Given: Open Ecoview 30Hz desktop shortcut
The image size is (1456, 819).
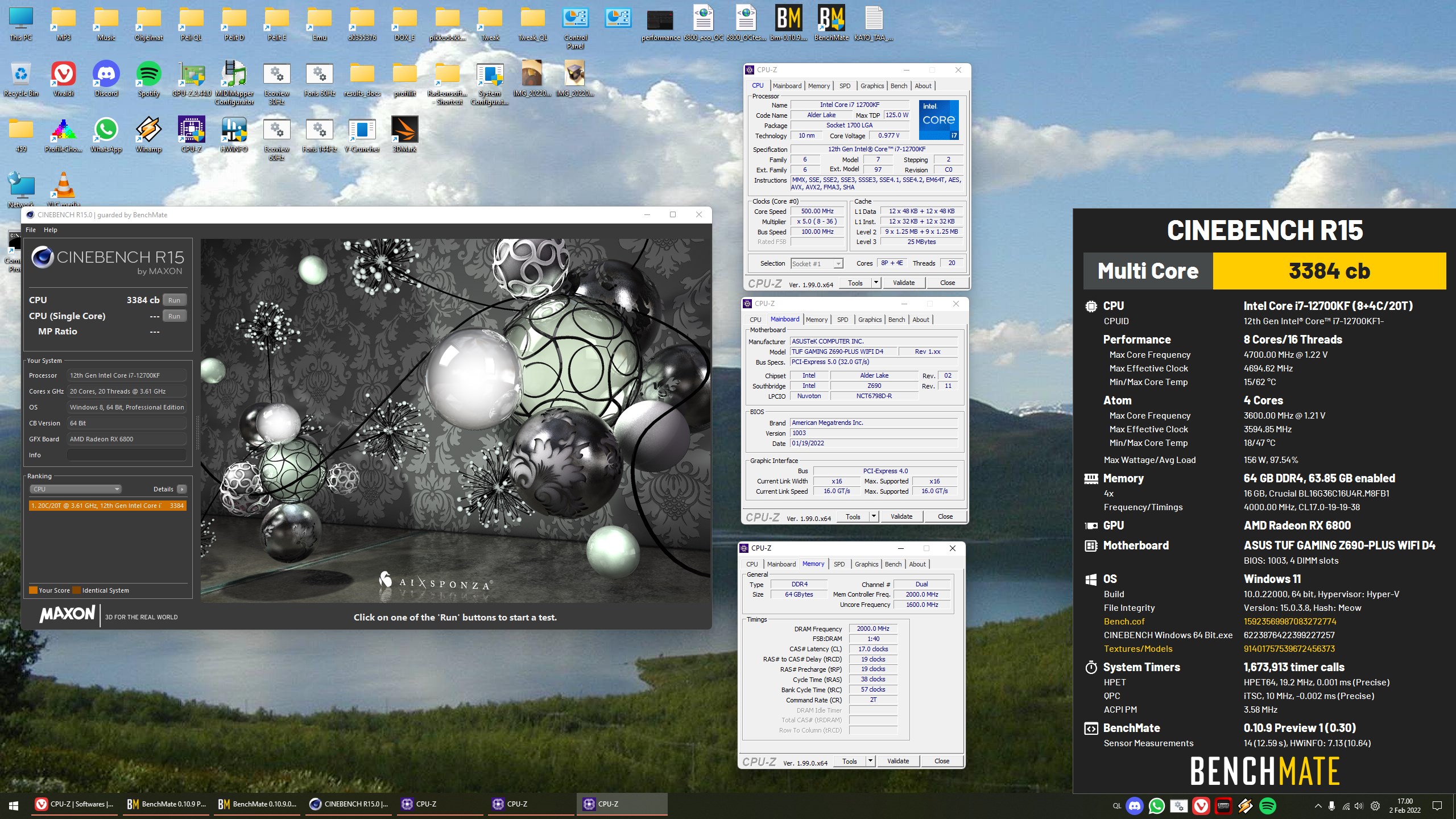Looking at the screenshot, I should 276,83.
